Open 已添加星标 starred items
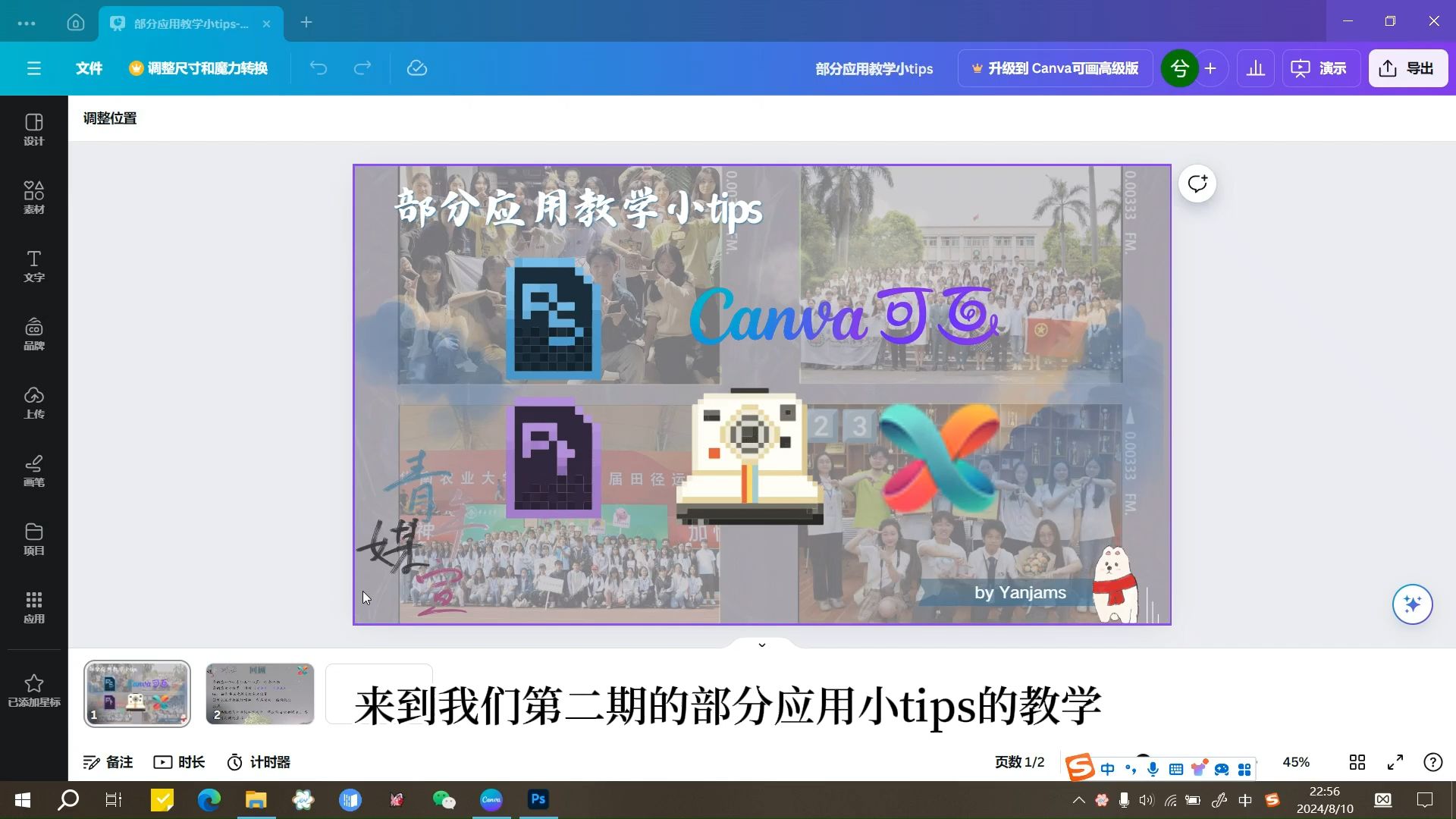Image resolution: width=1456 pixels, height=819 pixels. (x=33, y=691)
